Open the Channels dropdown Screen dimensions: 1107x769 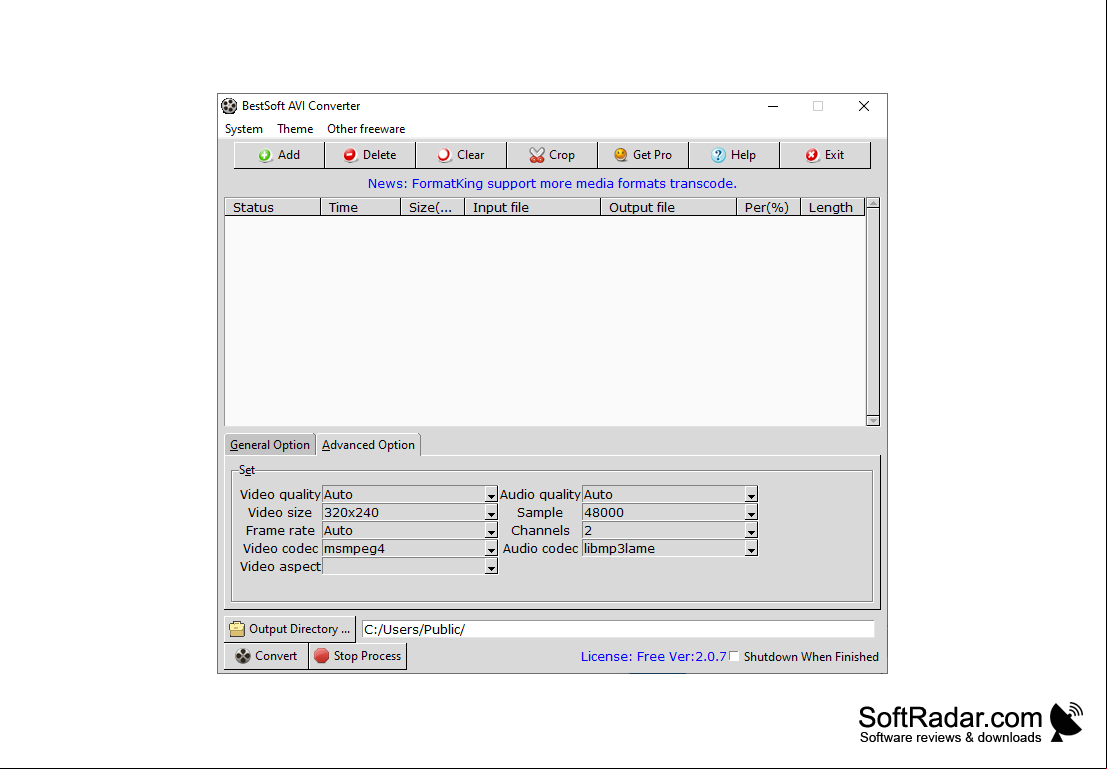[751, 531]
